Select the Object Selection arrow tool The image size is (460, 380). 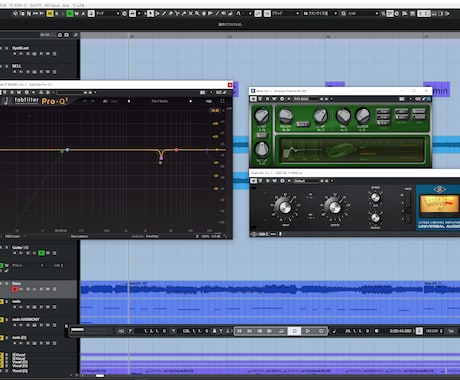(x=150, y=14)
